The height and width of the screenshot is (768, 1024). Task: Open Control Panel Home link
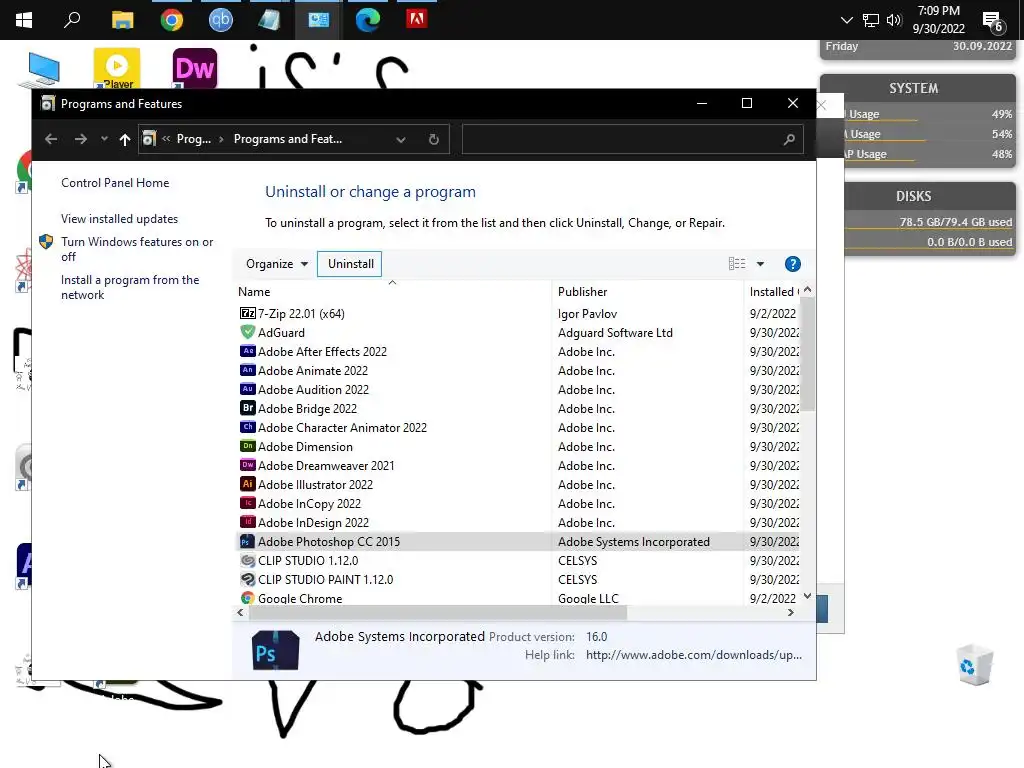pyautogui.click(x=115, y=183)
